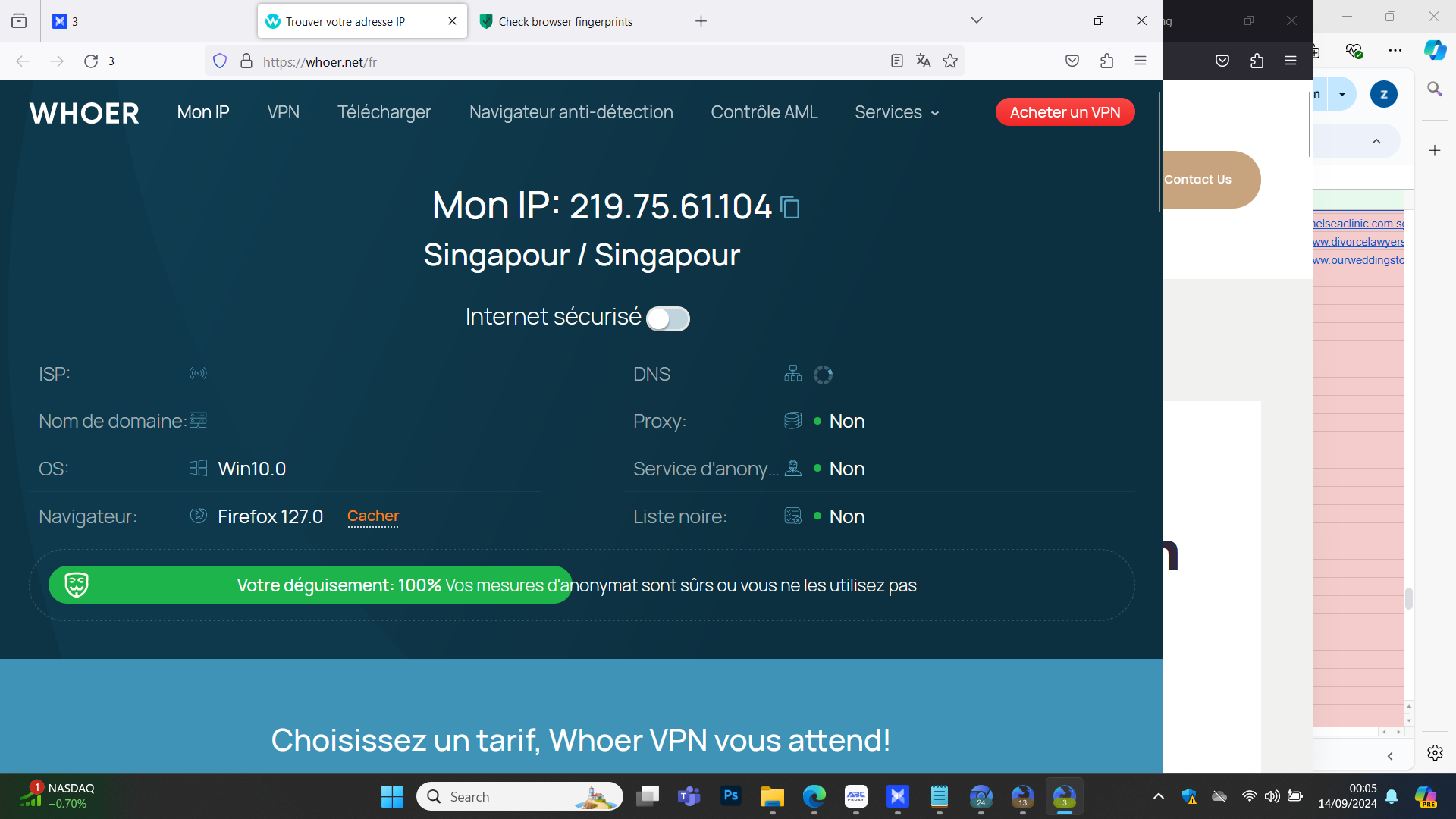
Task: Open a new browser tab
Action: pyautogui.click(x=701, y=21)
